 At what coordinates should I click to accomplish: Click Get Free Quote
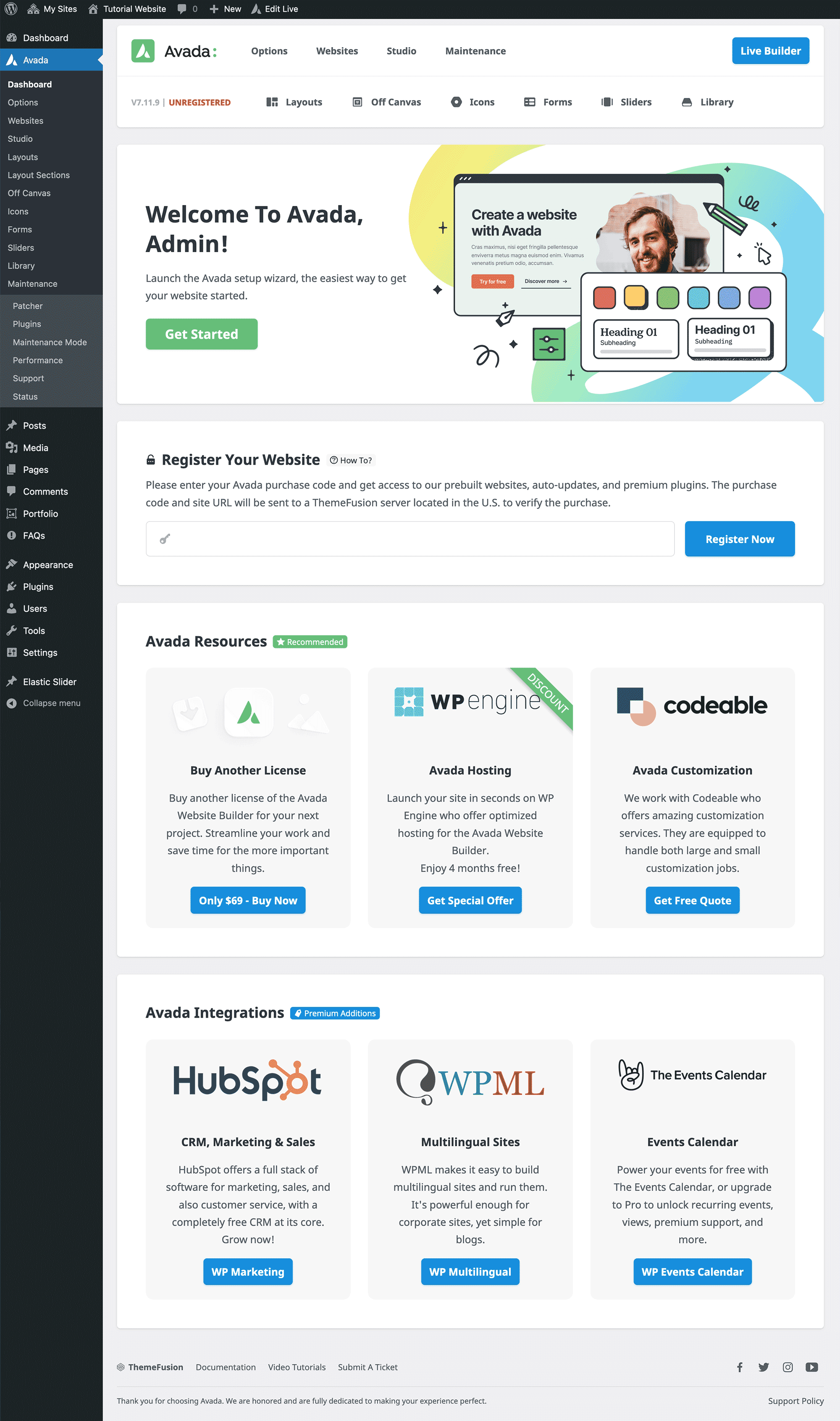point(692,900)
